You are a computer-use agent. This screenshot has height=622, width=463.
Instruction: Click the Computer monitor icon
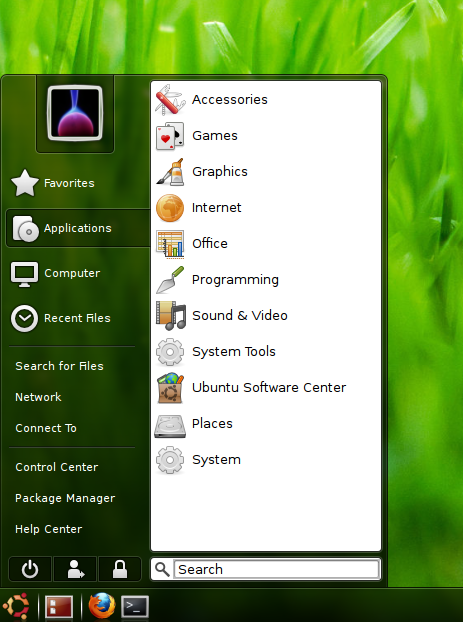[x=25, y=274]
